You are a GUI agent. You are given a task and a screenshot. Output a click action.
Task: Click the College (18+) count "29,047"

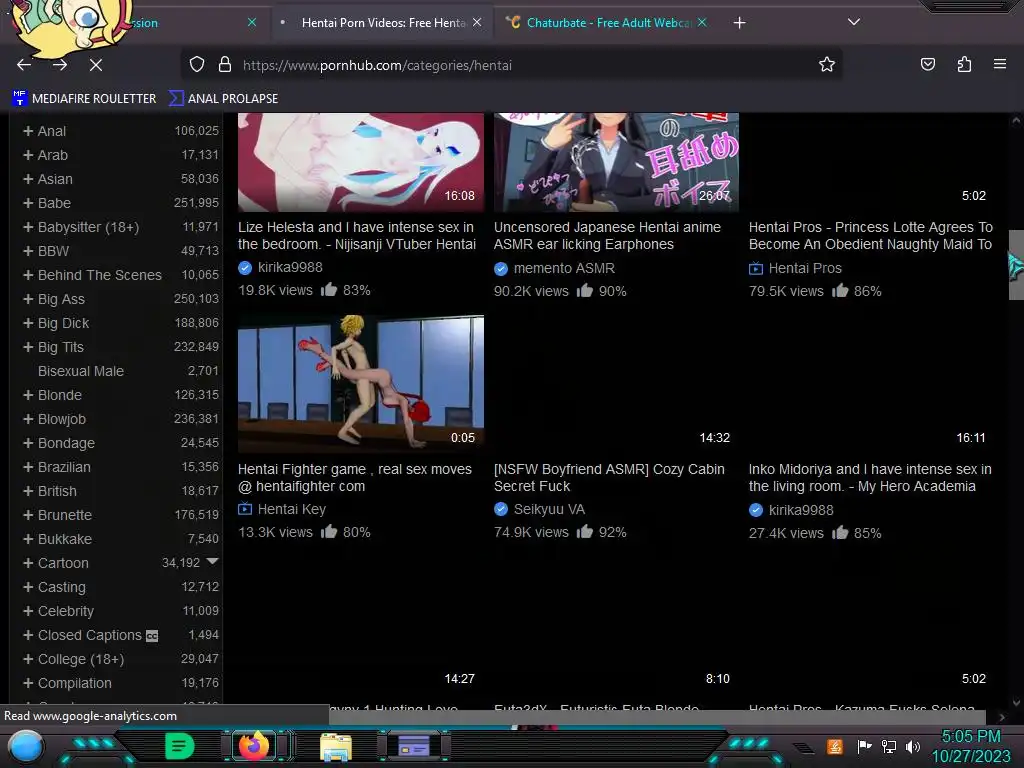point(200,658)
